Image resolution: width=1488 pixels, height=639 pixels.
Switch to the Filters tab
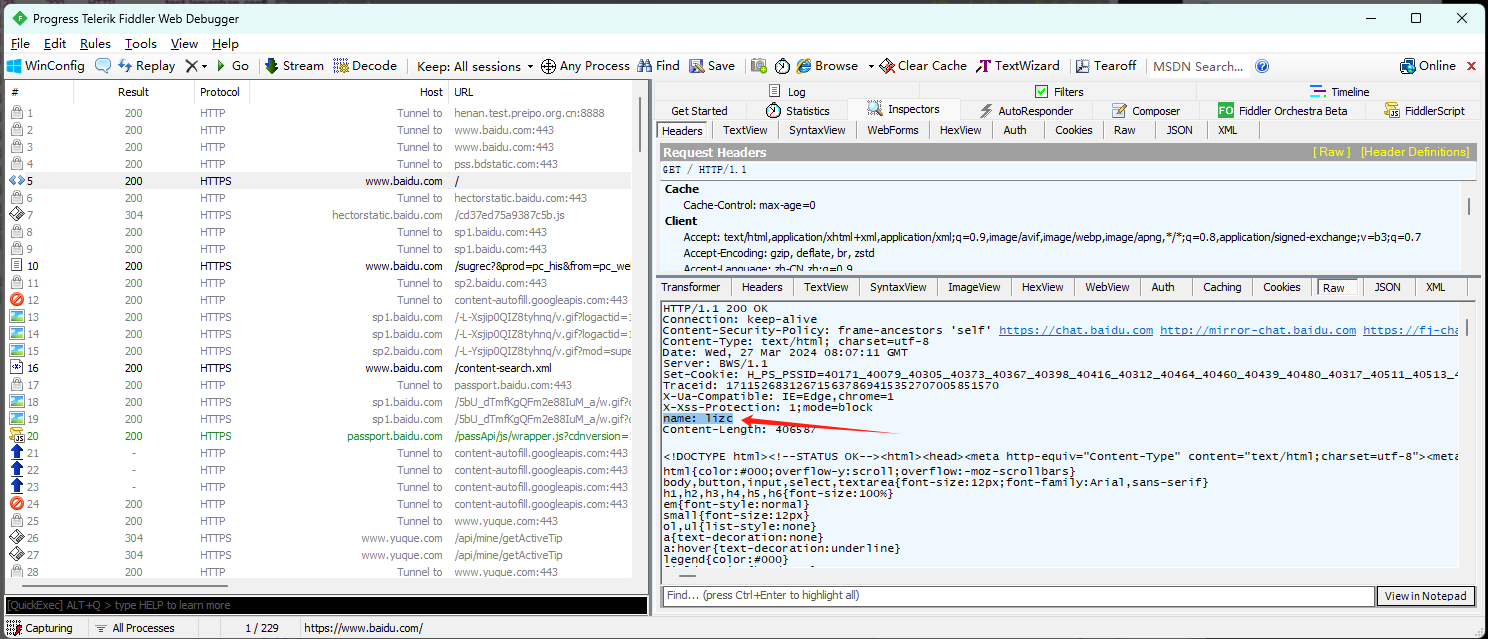pyautogui.click(x=1059, y=92)
